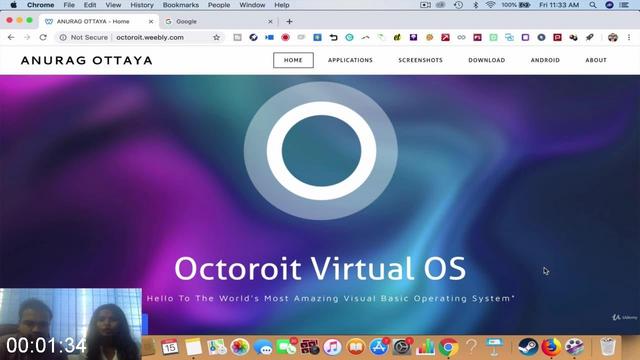Open the People menu
Viewport: 640px width, 360px height.
pyautogui.click(x=219, y=5)
